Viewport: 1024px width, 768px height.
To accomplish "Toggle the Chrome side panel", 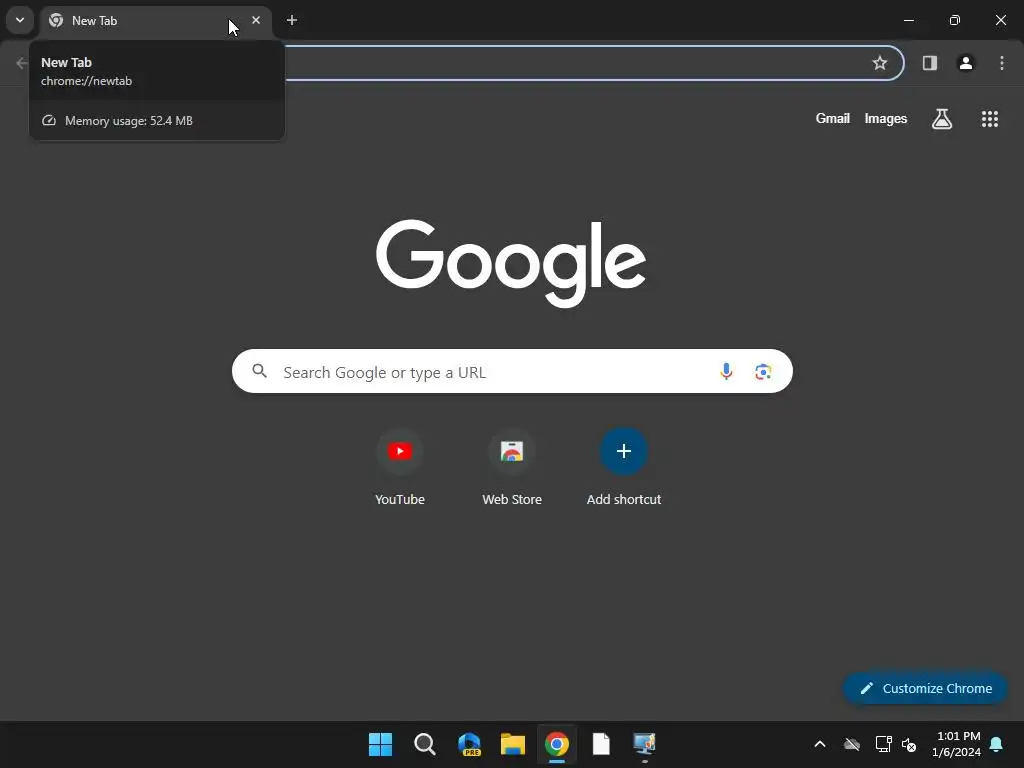I will [929, 63].
